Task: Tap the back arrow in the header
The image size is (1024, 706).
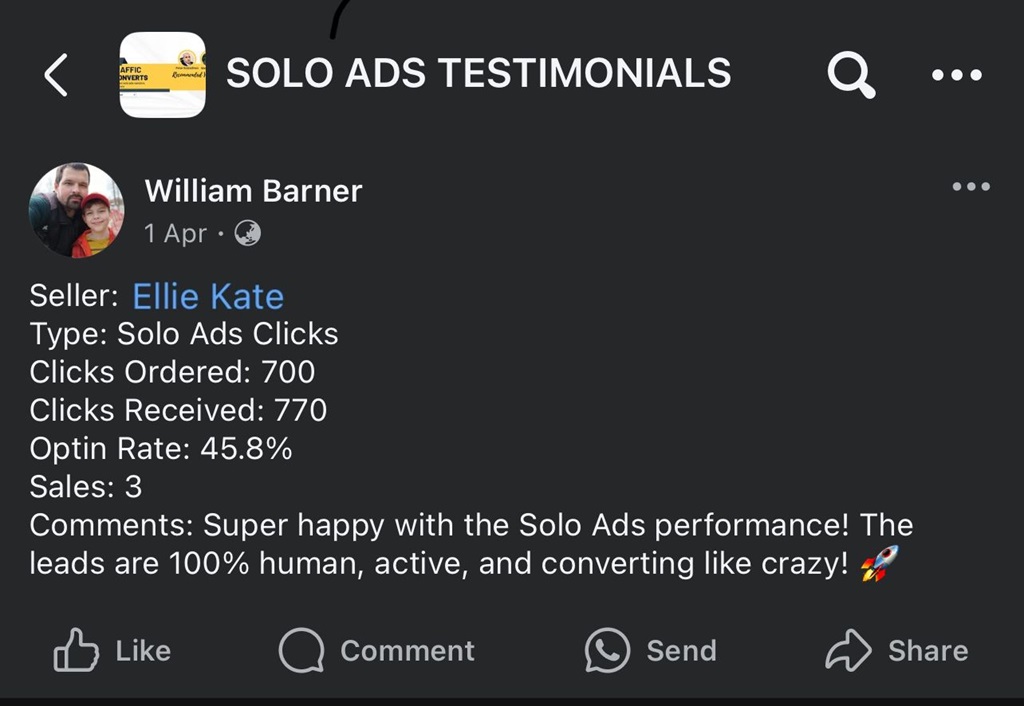Action: pos(57,75)
